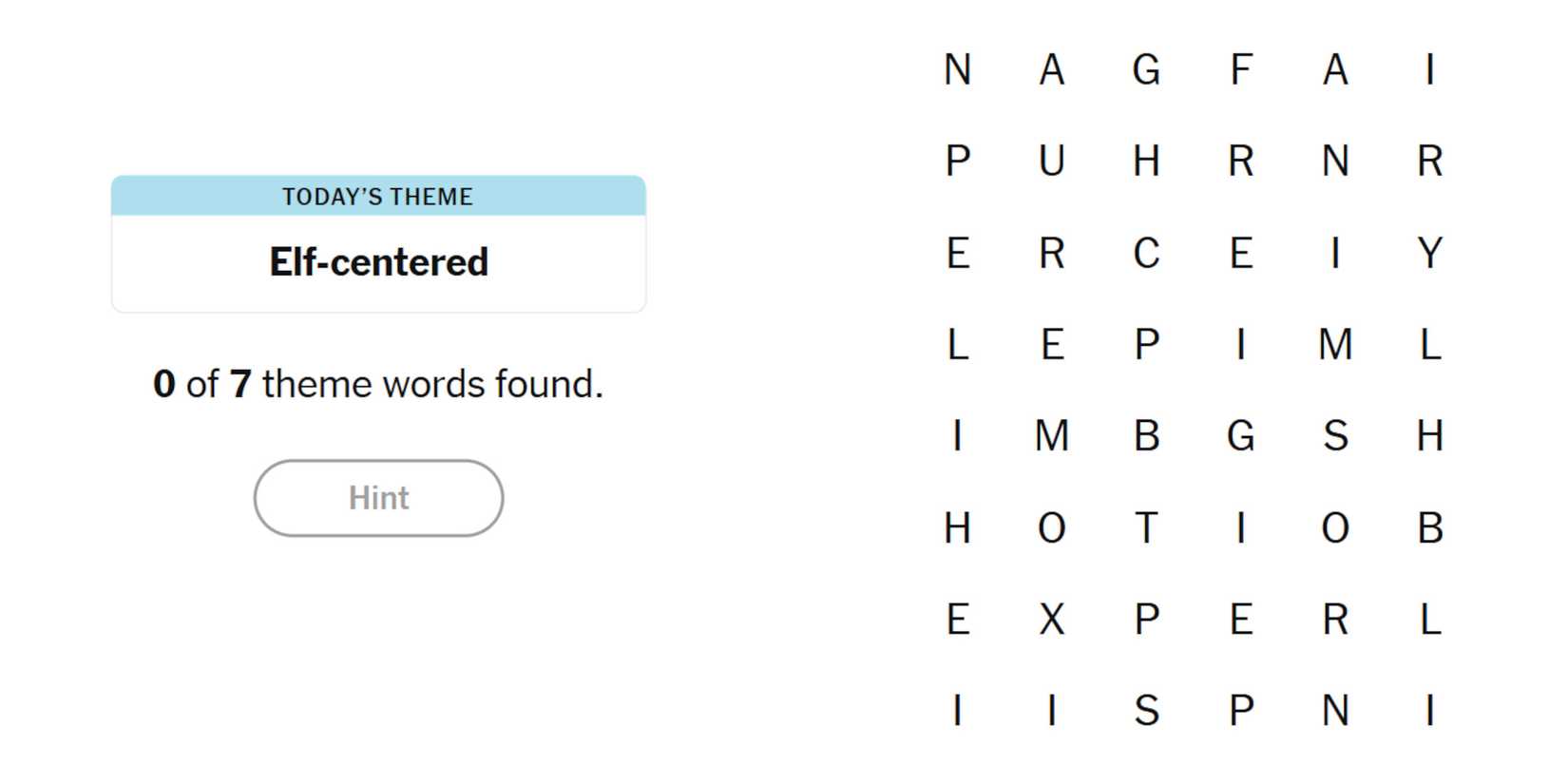Select the letter X in the grid

pos(1051,620)
